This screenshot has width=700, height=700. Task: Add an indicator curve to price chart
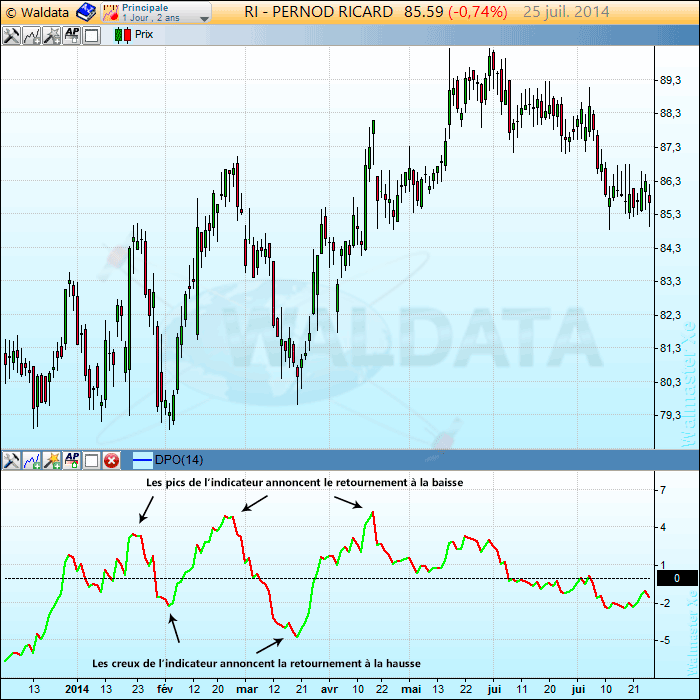31,35
